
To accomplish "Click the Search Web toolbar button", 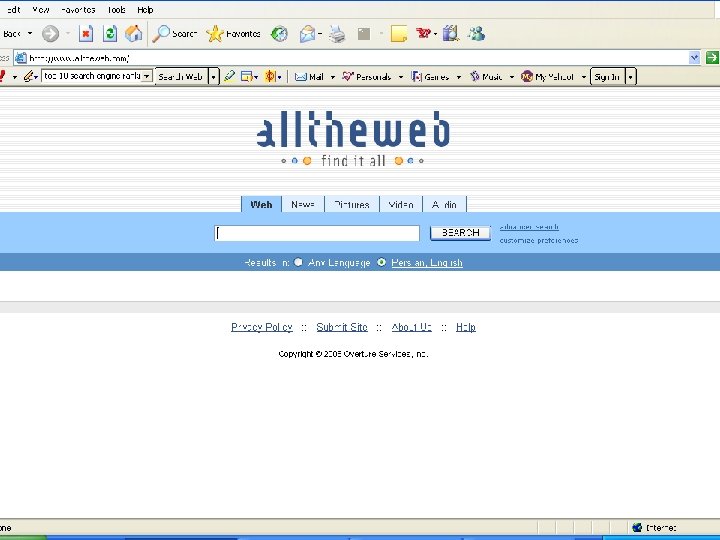I will (182, 77).
